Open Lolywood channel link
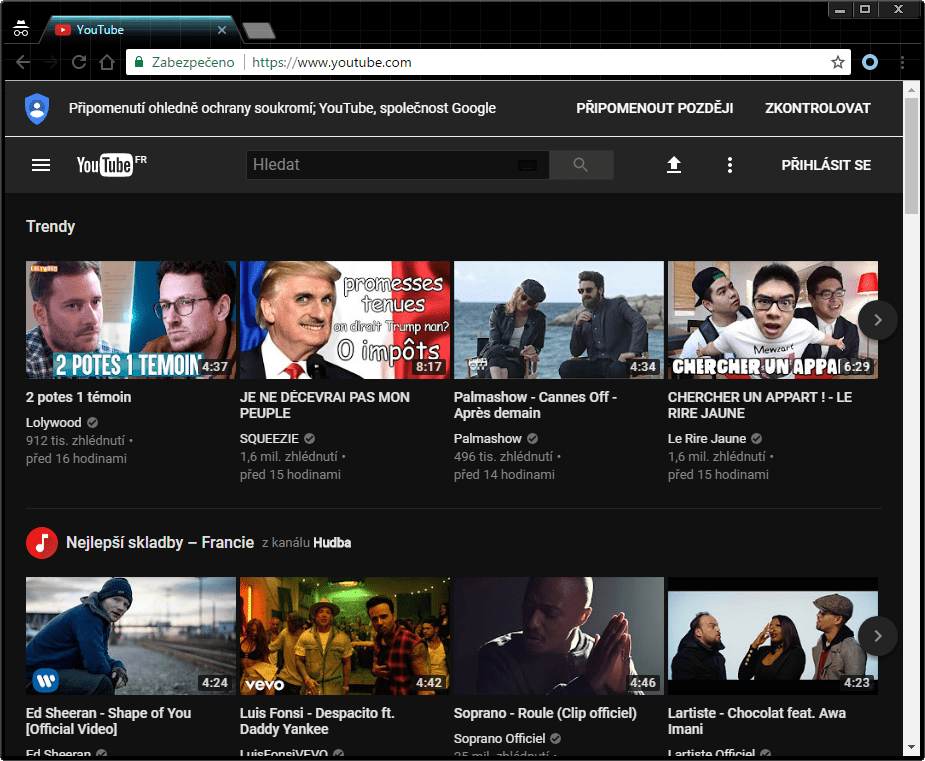925x761 pixels. pyautogui.click(x=54, y=422)
